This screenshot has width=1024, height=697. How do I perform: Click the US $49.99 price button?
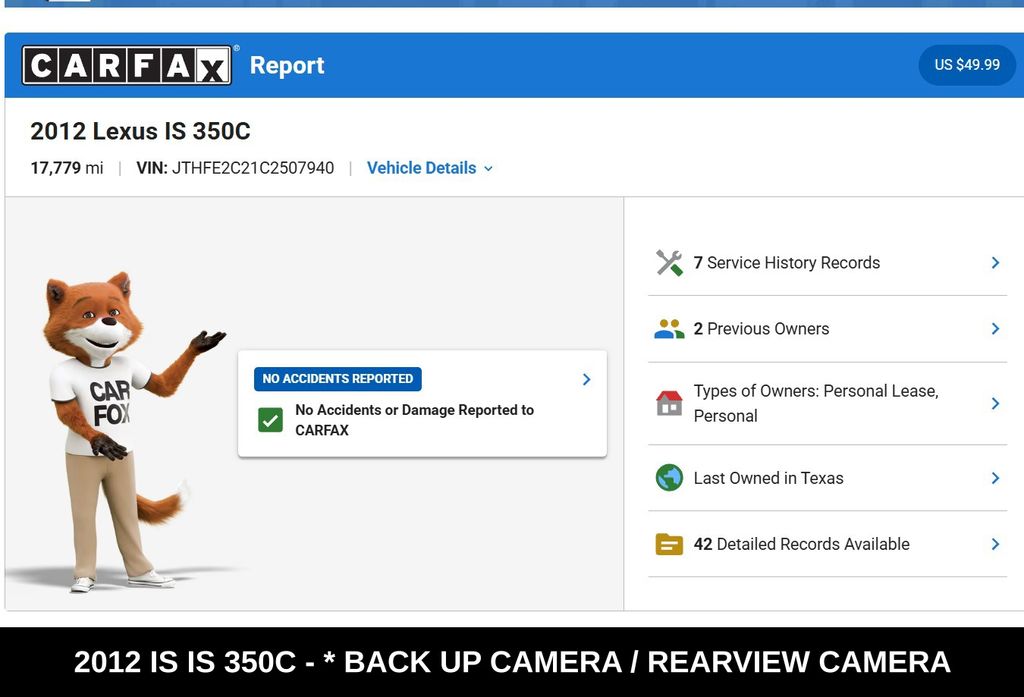tap(967, 65)
